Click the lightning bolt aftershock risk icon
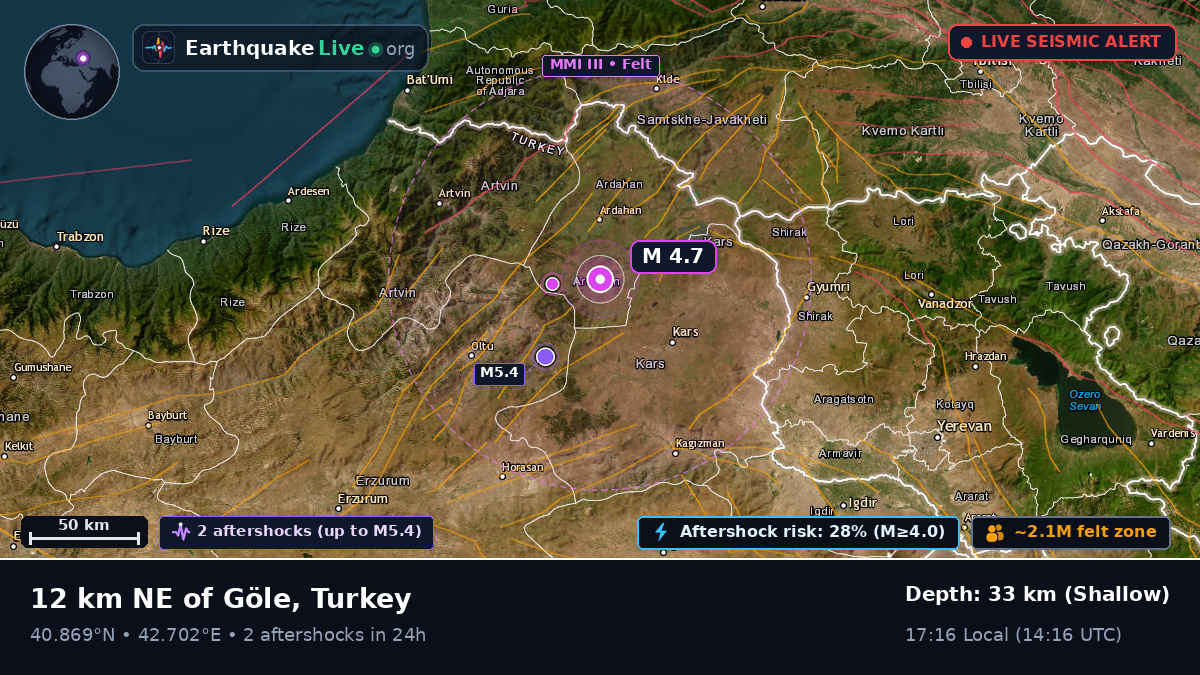This screenshot has width=1200, height=675. coord(660,532)
